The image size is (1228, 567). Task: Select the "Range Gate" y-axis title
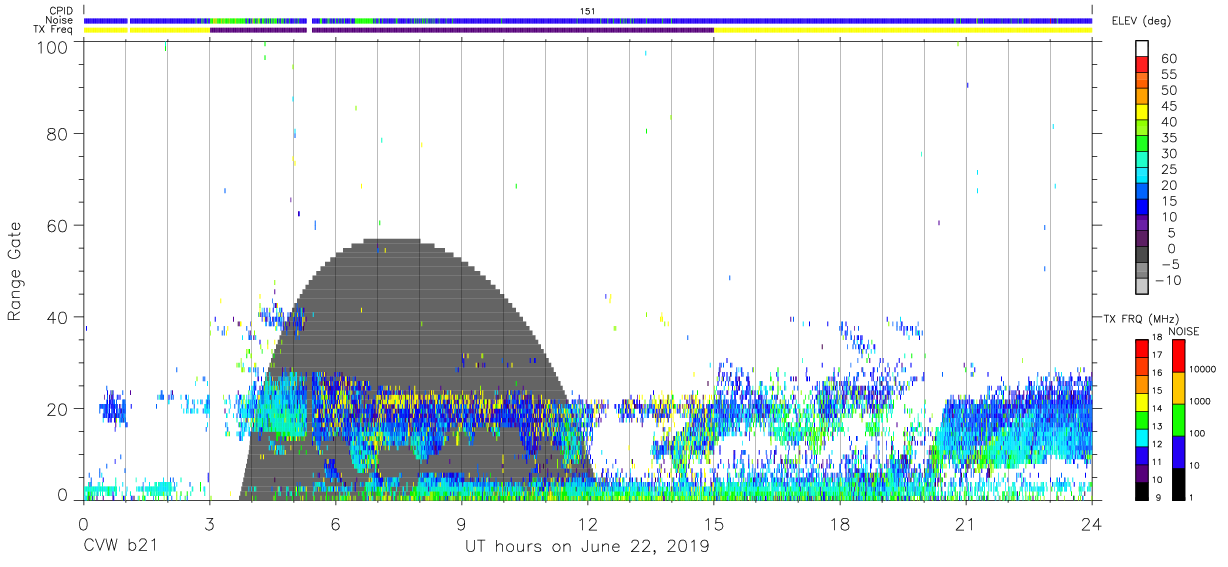pyautogui.click(x=15, y=271)
